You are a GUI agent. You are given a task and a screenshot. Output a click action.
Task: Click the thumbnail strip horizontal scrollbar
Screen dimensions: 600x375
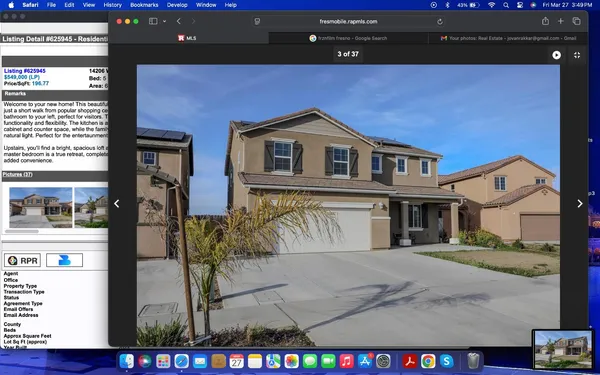[x=22, y=232]
